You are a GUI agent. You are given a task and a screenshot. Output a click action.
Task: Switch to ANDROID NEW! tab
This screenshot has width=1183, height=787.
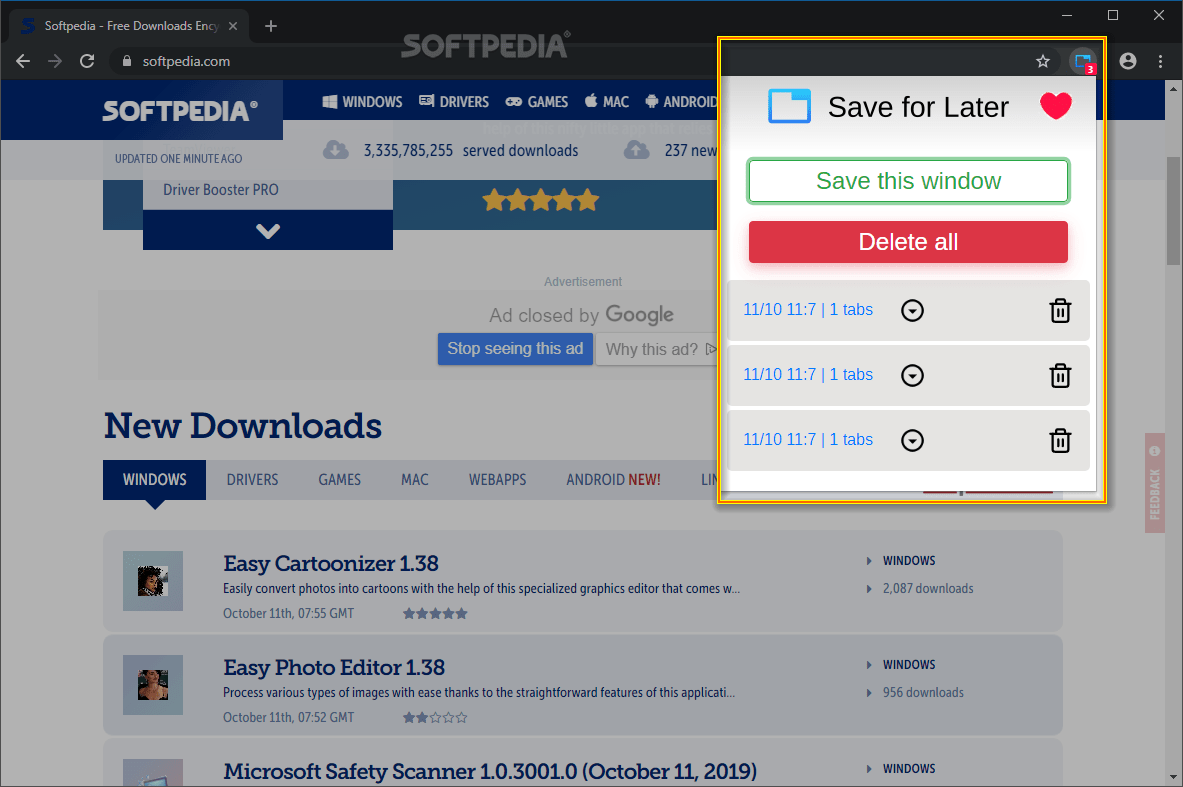click(x=613, y=480)
